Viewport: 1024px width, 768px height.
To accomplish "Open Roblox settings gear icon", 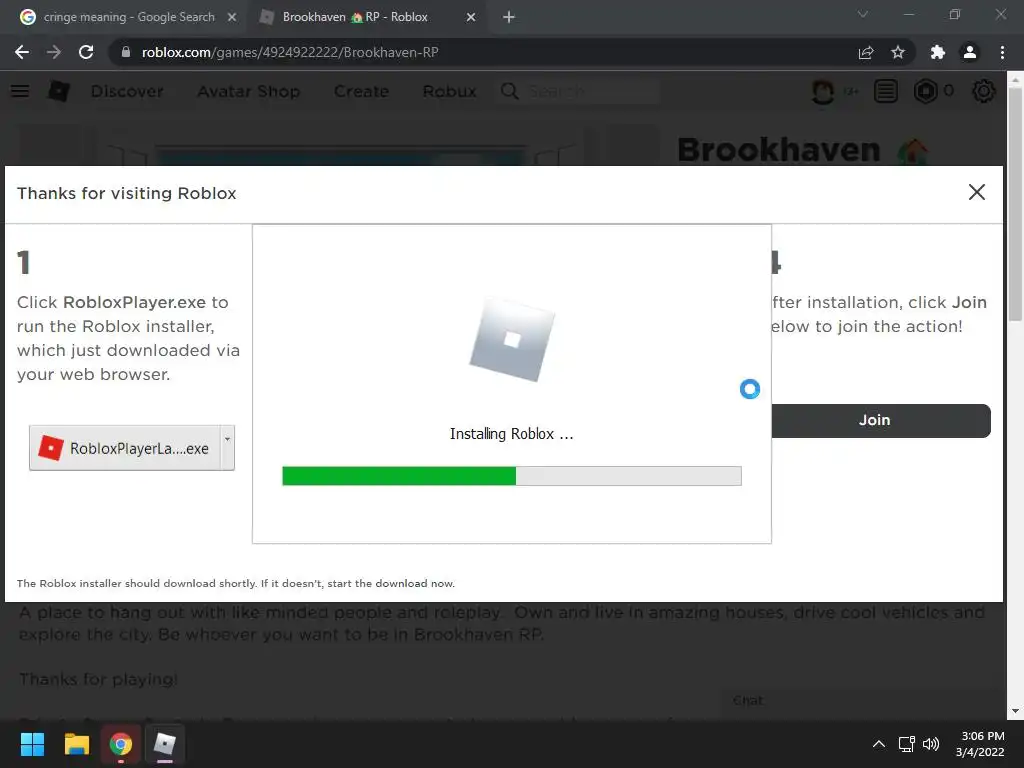I will pyautogui.click(x=984, y=91).
